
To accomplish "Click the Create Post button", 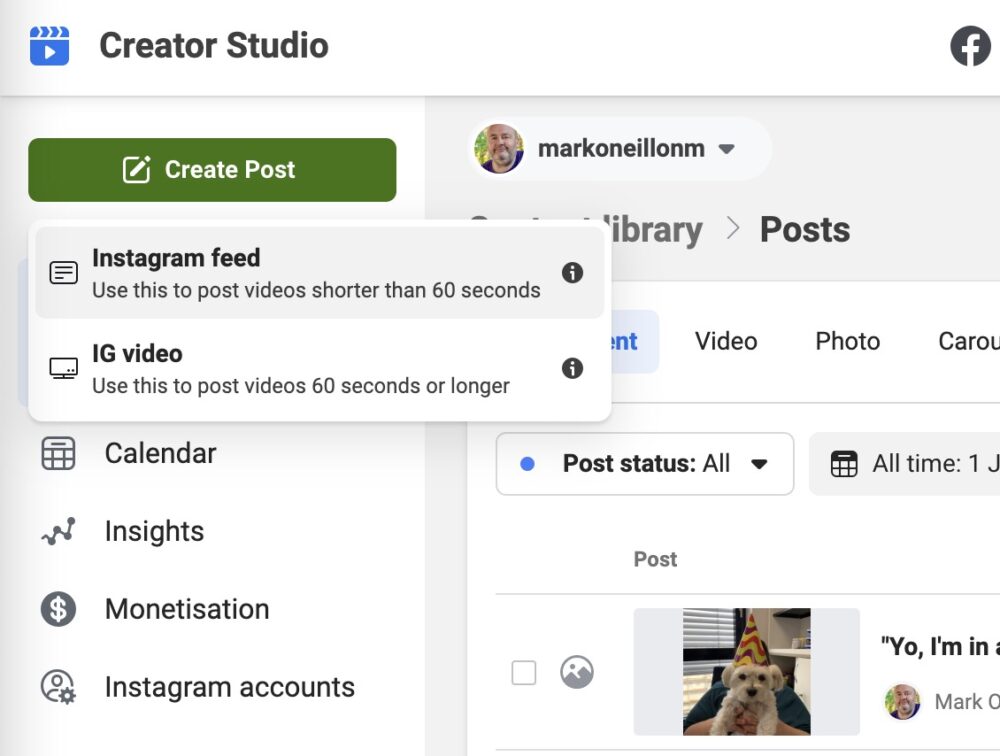I will (212, 169).
